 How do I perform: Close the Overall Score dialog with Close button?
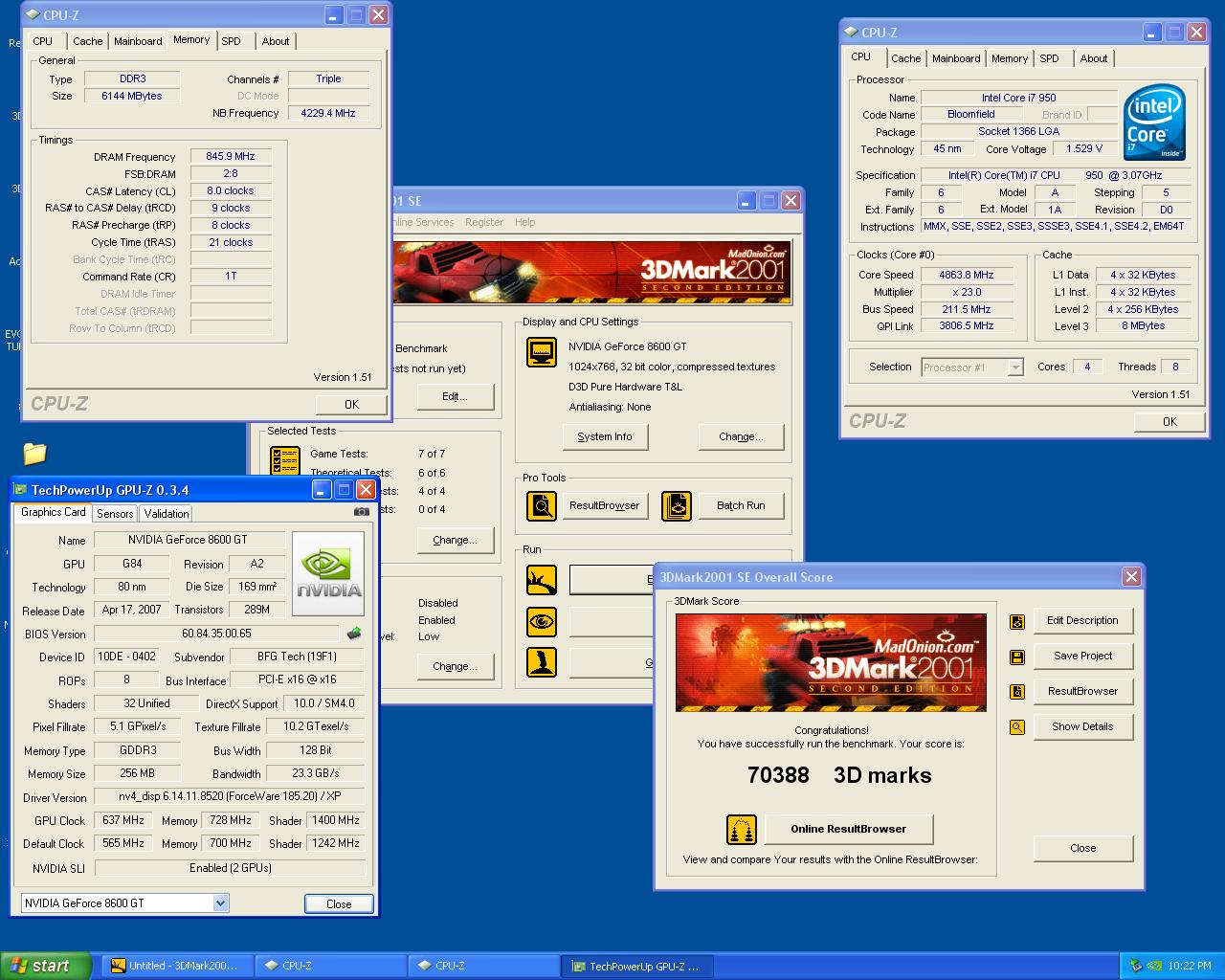point(1083,848)
